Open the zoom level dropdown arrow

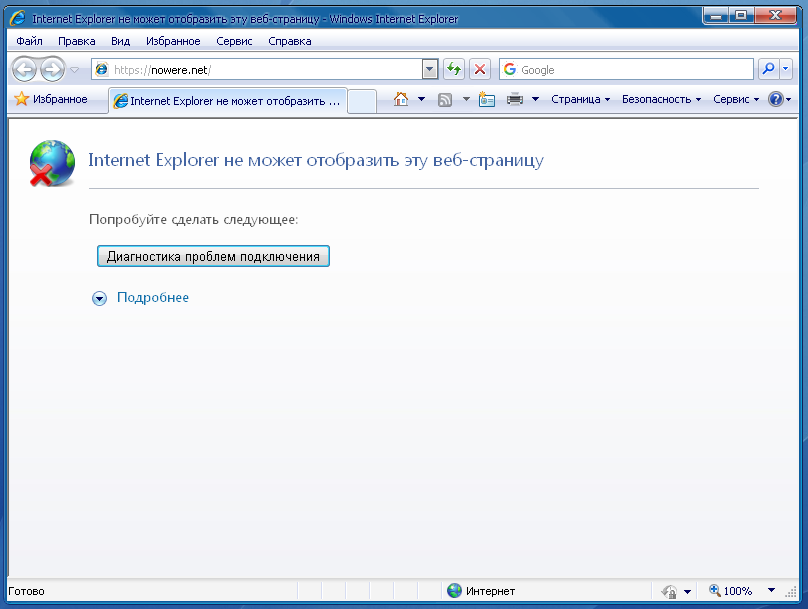pos(771,590)
